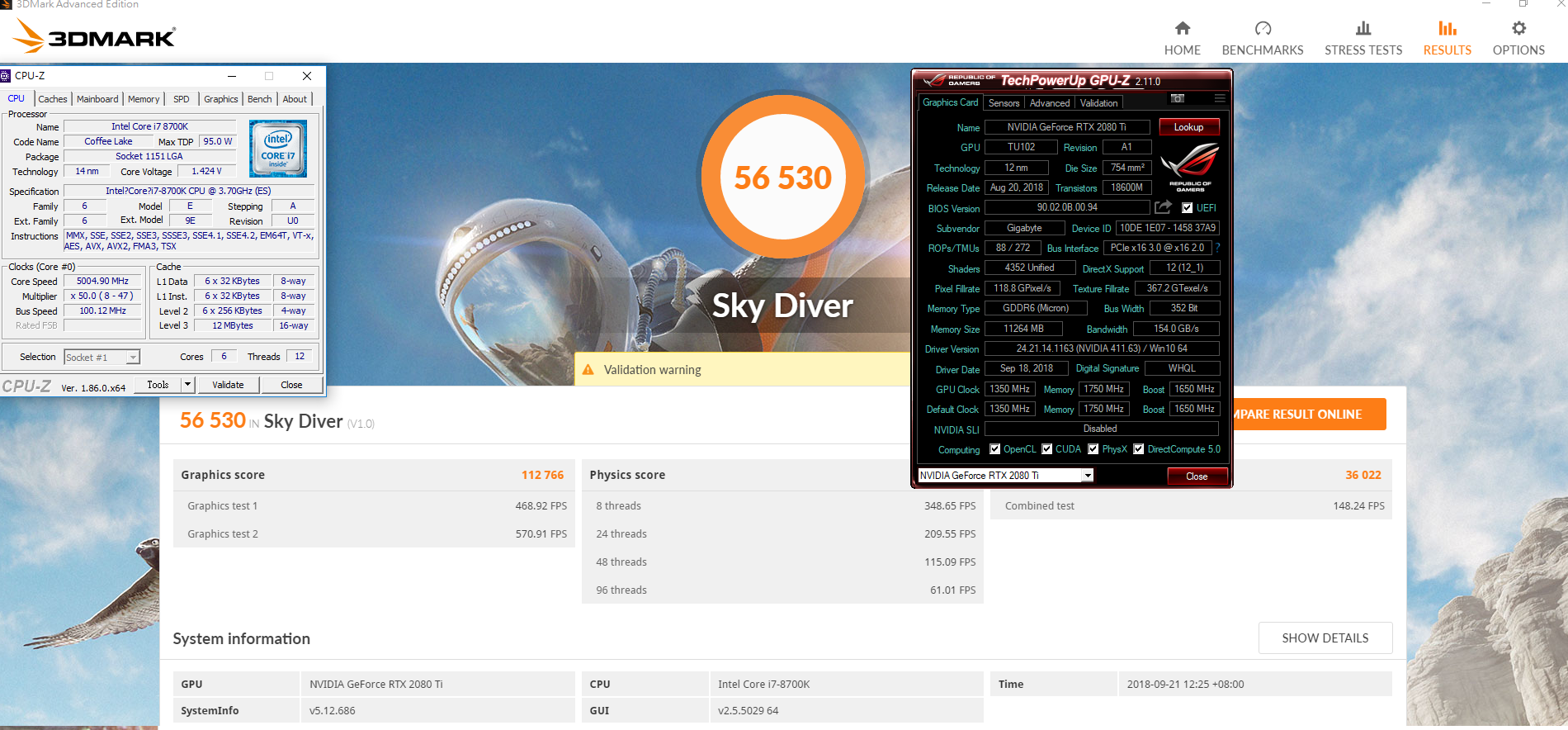Click the GPU-Z BIOS export share icon
This screenshot has width=1568, height=730.
pyautogui.click(x=1163, y=207)
